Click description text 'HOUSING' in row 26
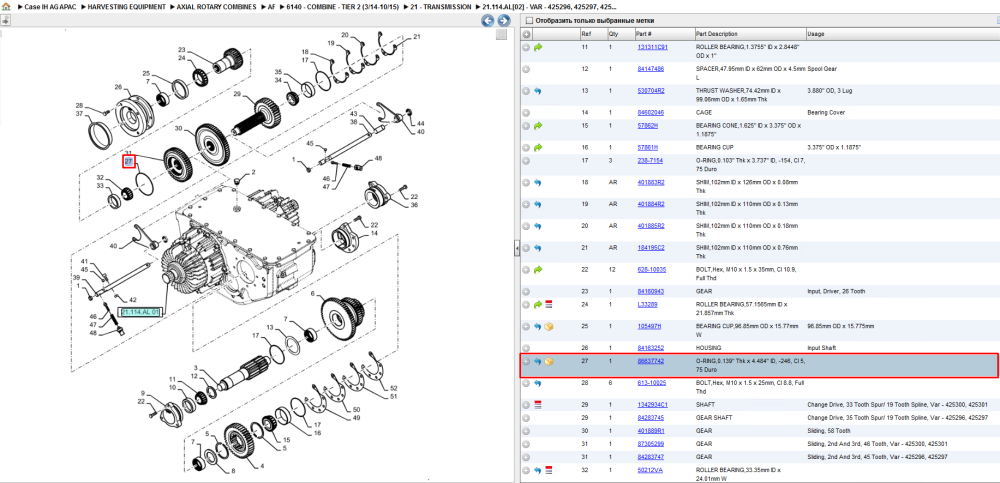 (x=707, y=348)
